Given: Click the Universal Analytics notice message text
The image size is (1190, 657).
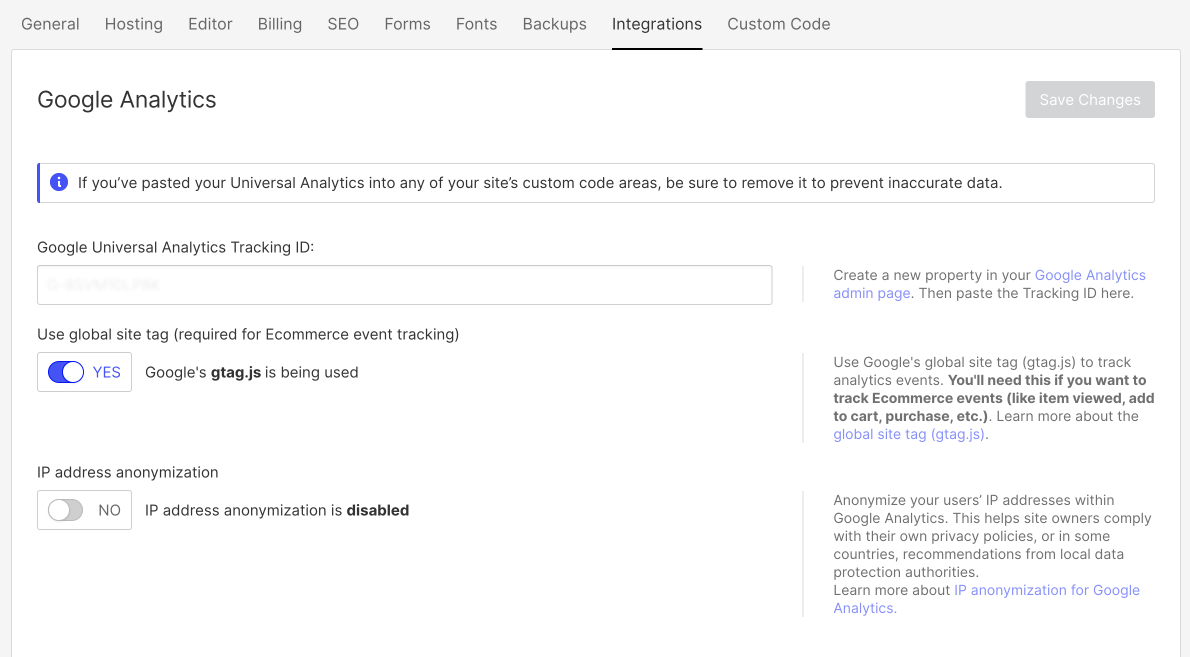Looking at the screenshot, I should pos(540,183).
